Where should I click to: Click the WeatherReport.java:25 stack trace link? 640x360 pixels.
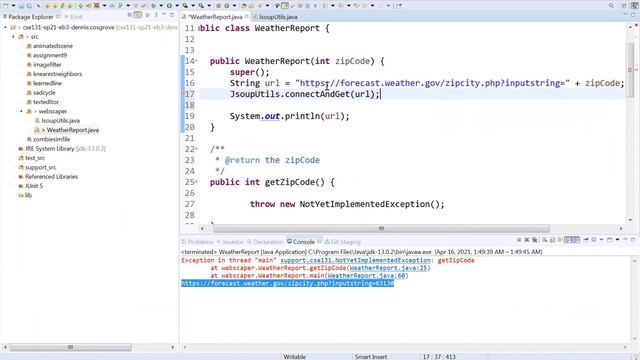(388, 268)
